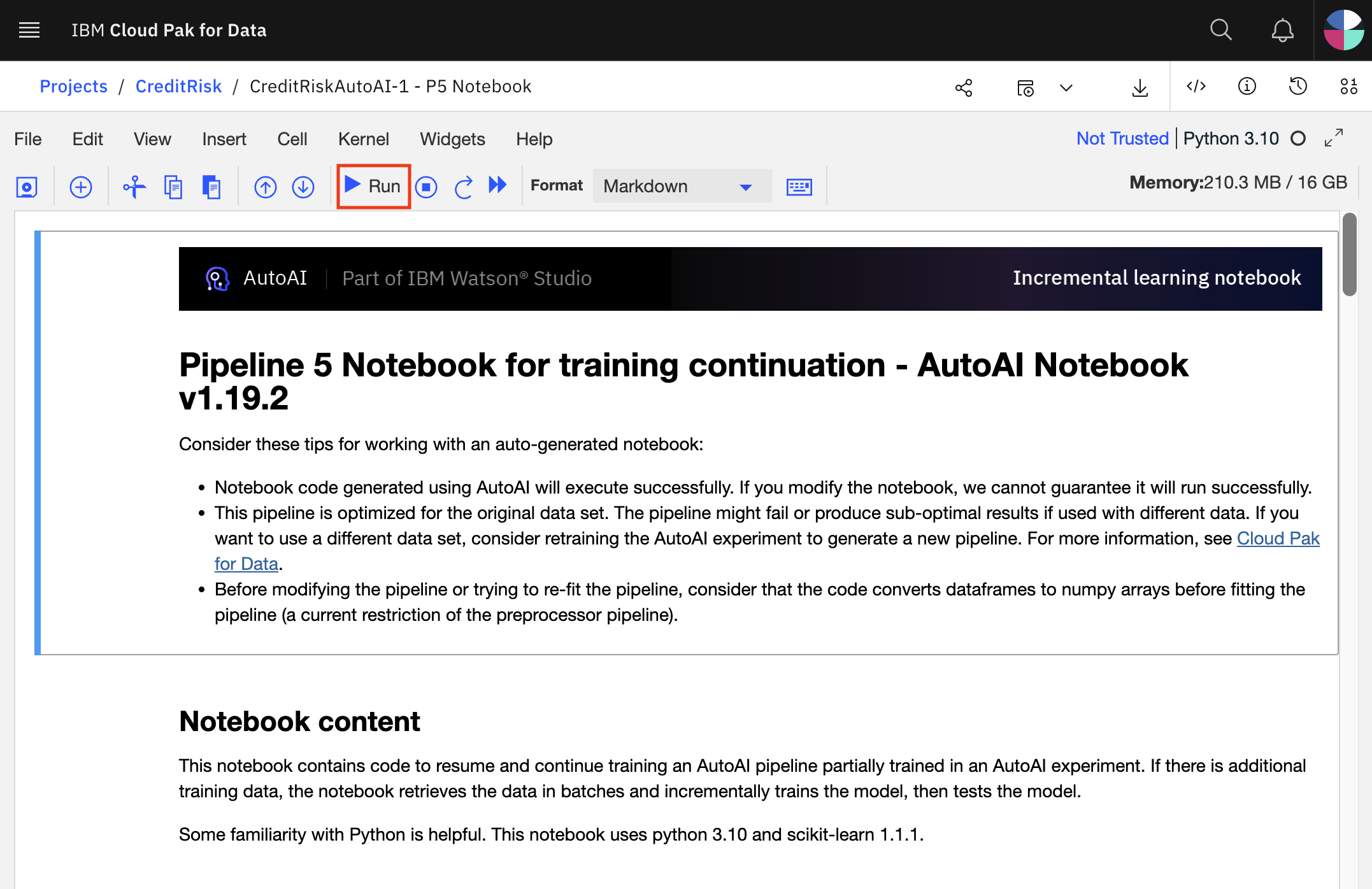
Task: Open the notifications bell
Action: click(1282, 30)
